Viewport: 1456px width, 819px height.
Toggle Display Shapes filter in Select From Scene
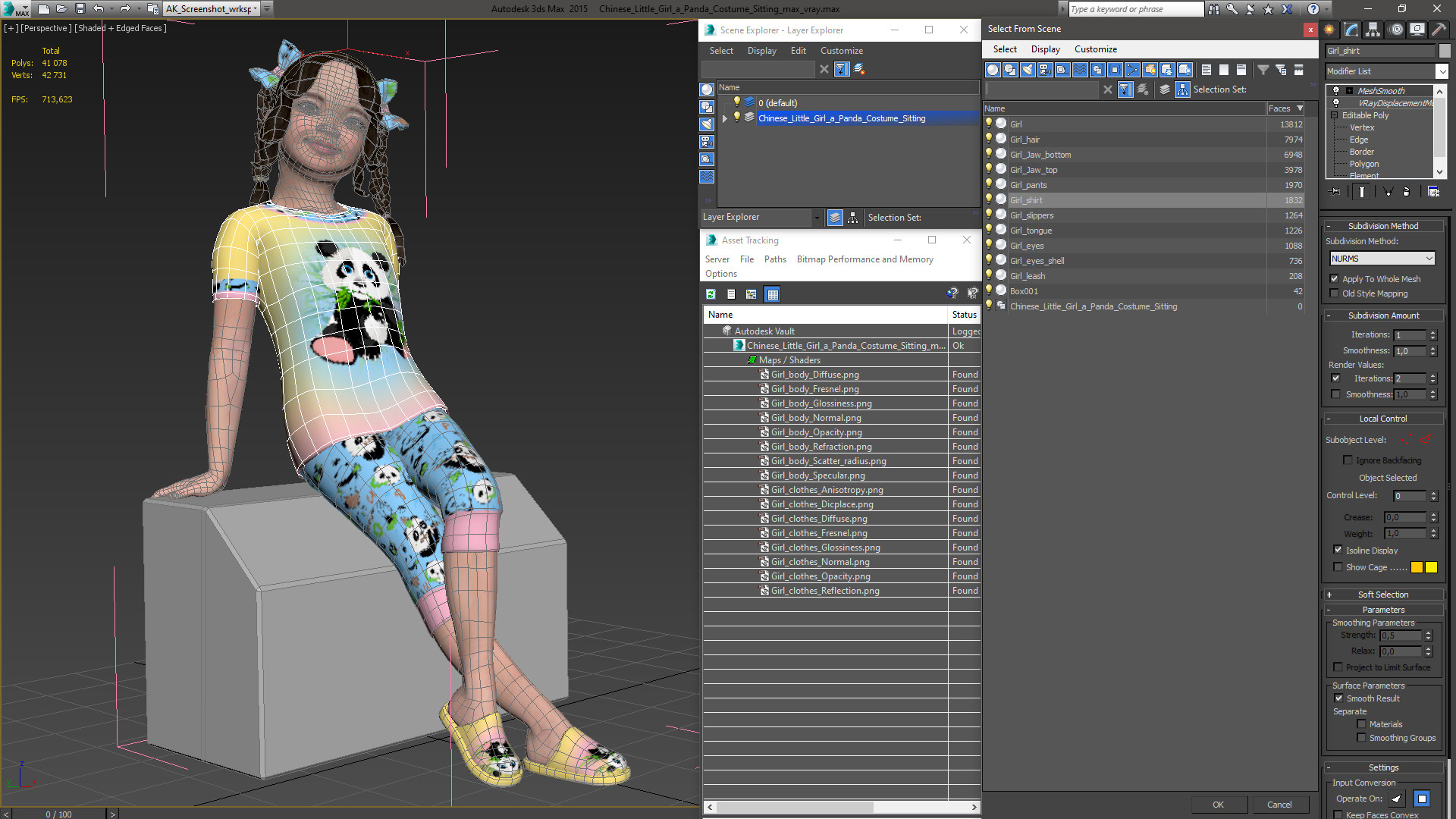[x=1010, y=70]
